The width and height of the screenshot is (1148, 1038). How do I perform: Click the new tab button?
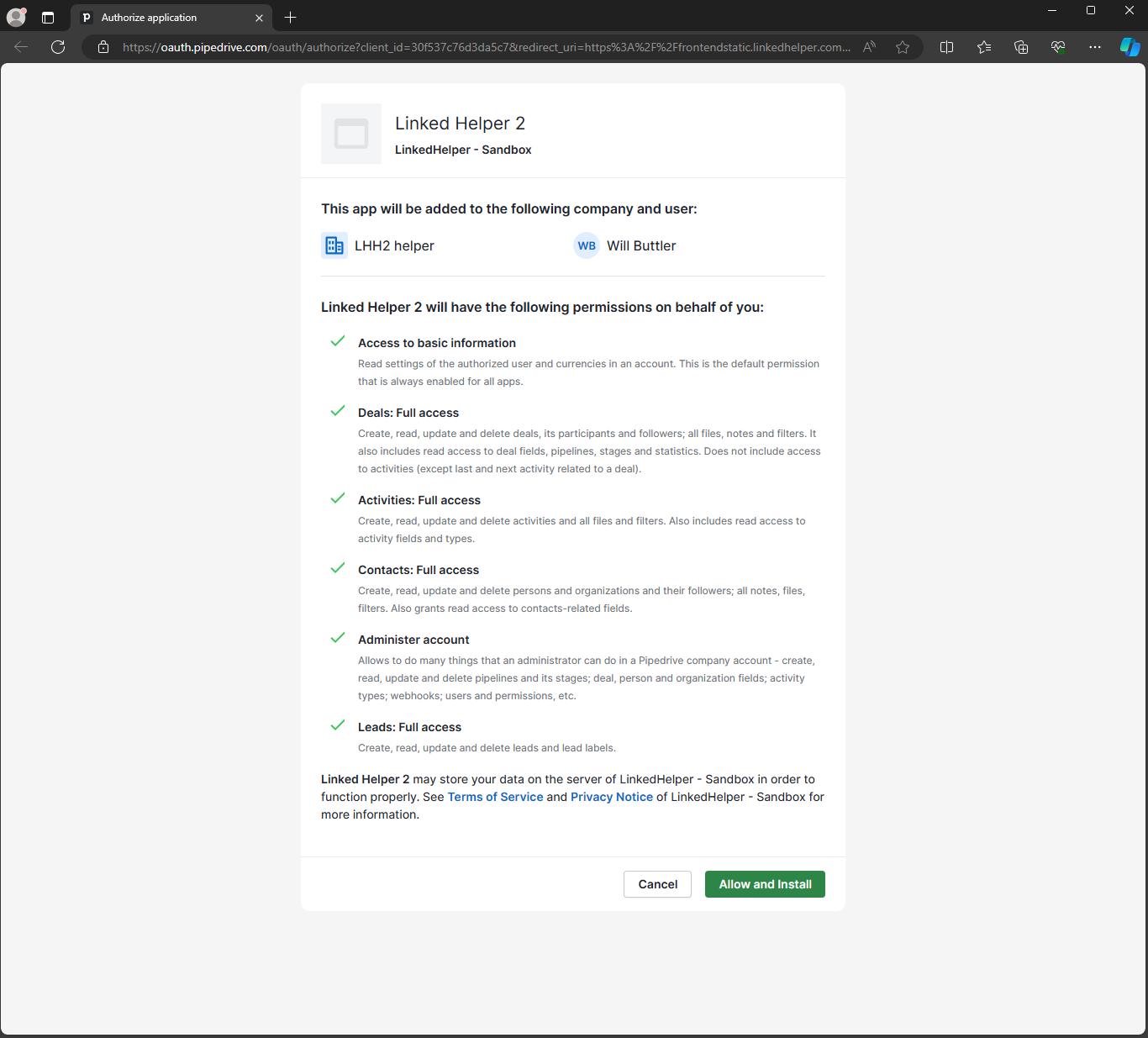[290, 17]
